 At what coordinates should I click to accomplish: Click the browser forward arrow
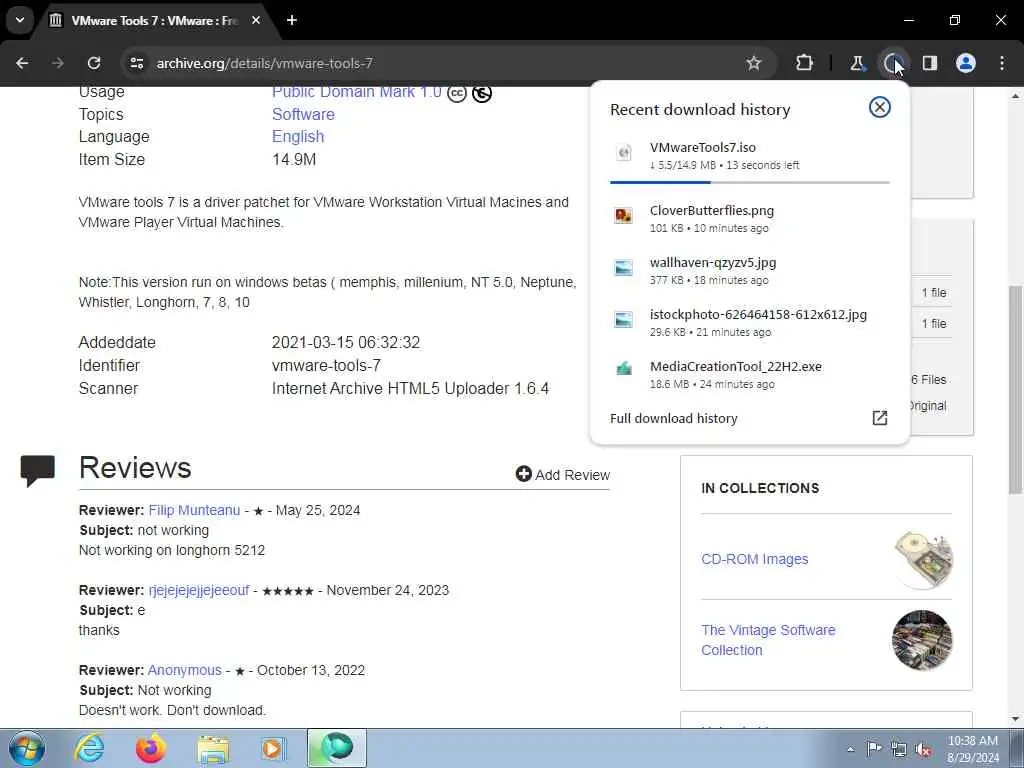click(x=58, y=63)
